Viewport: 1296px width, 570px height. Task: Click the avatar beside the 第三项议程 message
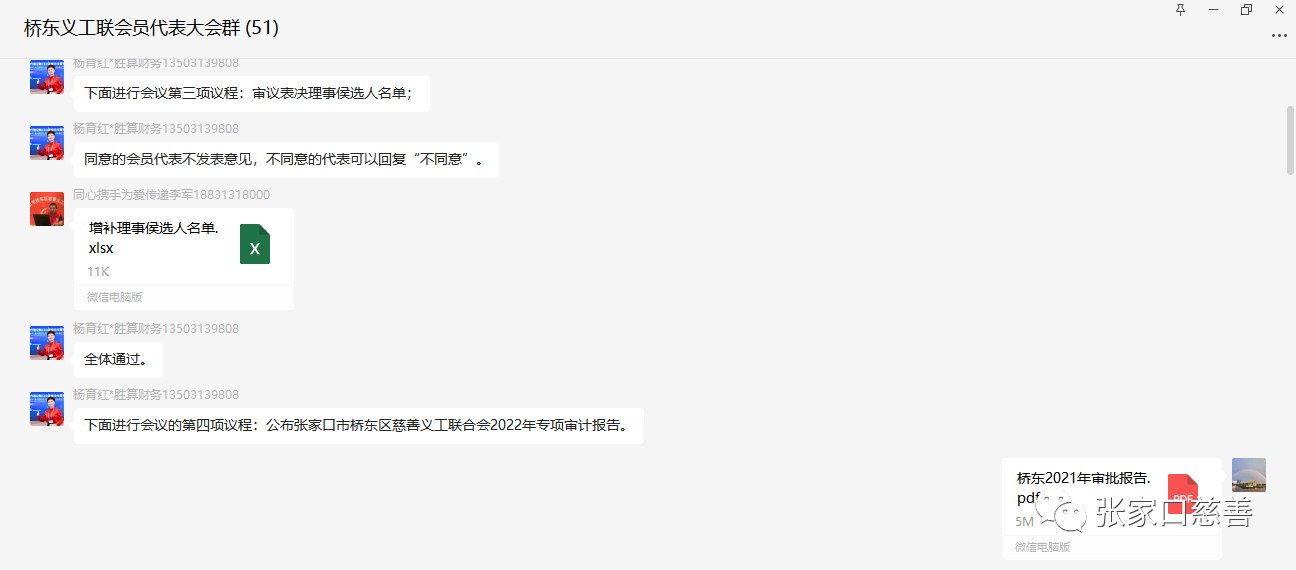[x=47, y=77]
